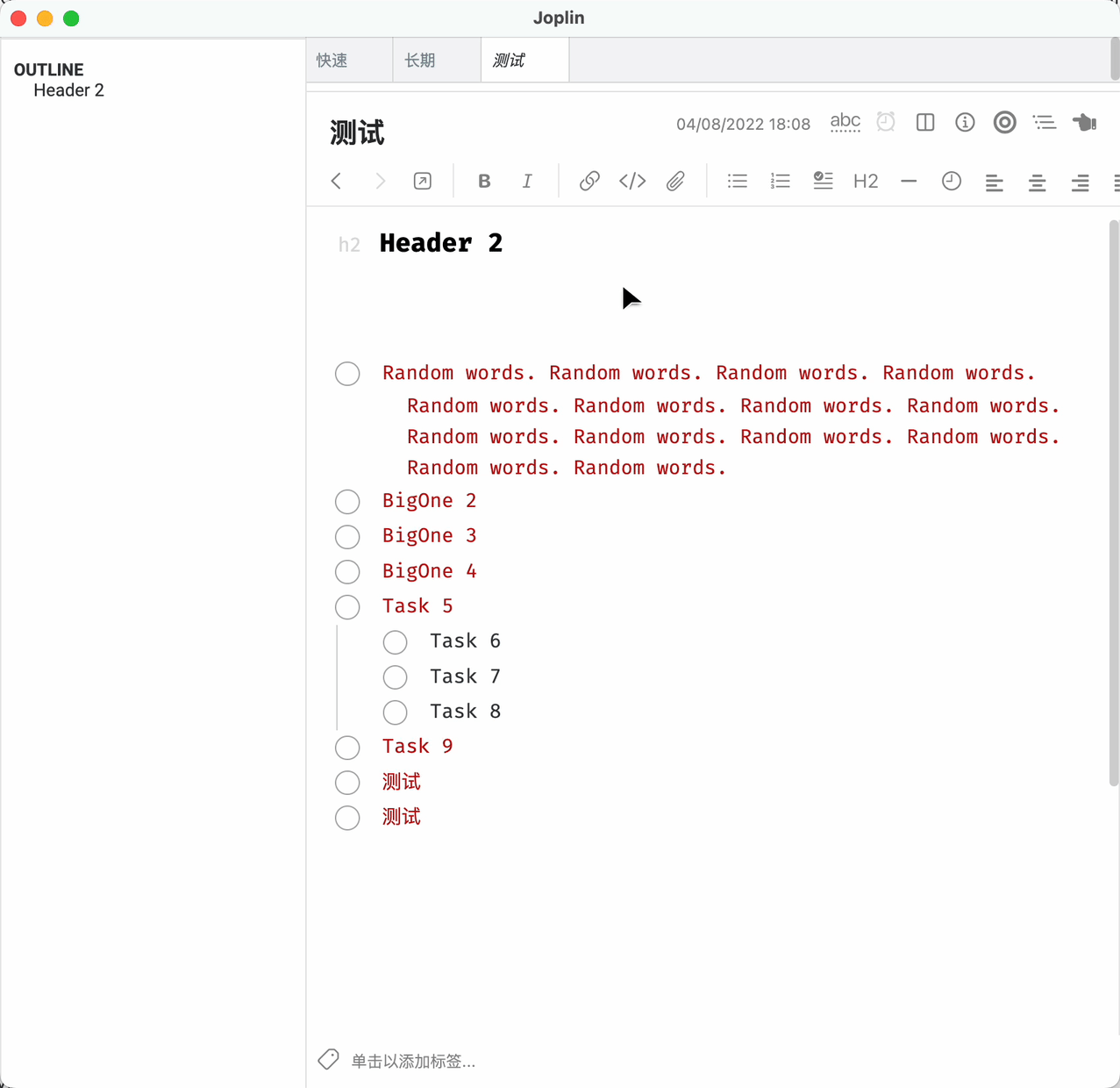
Task: Click to add tags field
Action: point(413,1062)
